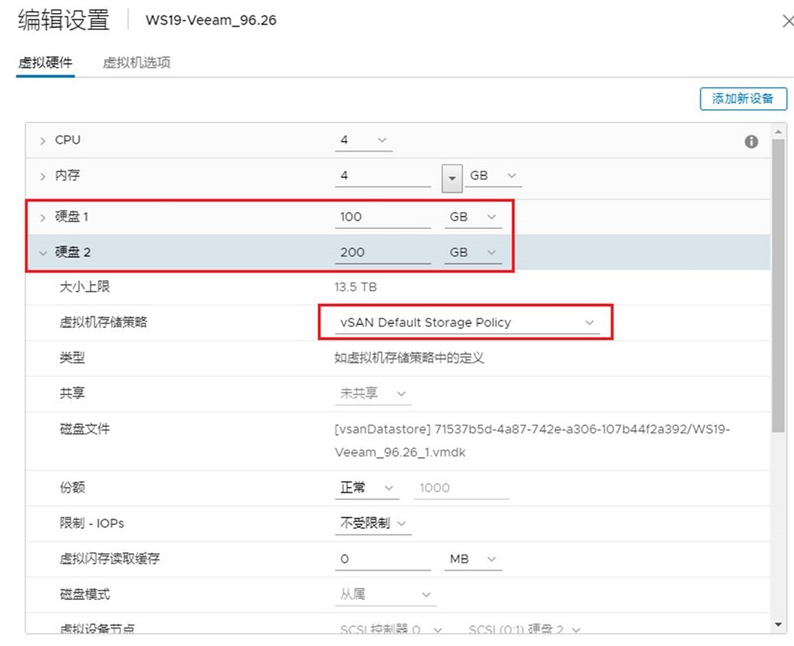The image size is (794, 646).
Task: Click the scrollbar down arrow
Action: click(x=779, y=624)
